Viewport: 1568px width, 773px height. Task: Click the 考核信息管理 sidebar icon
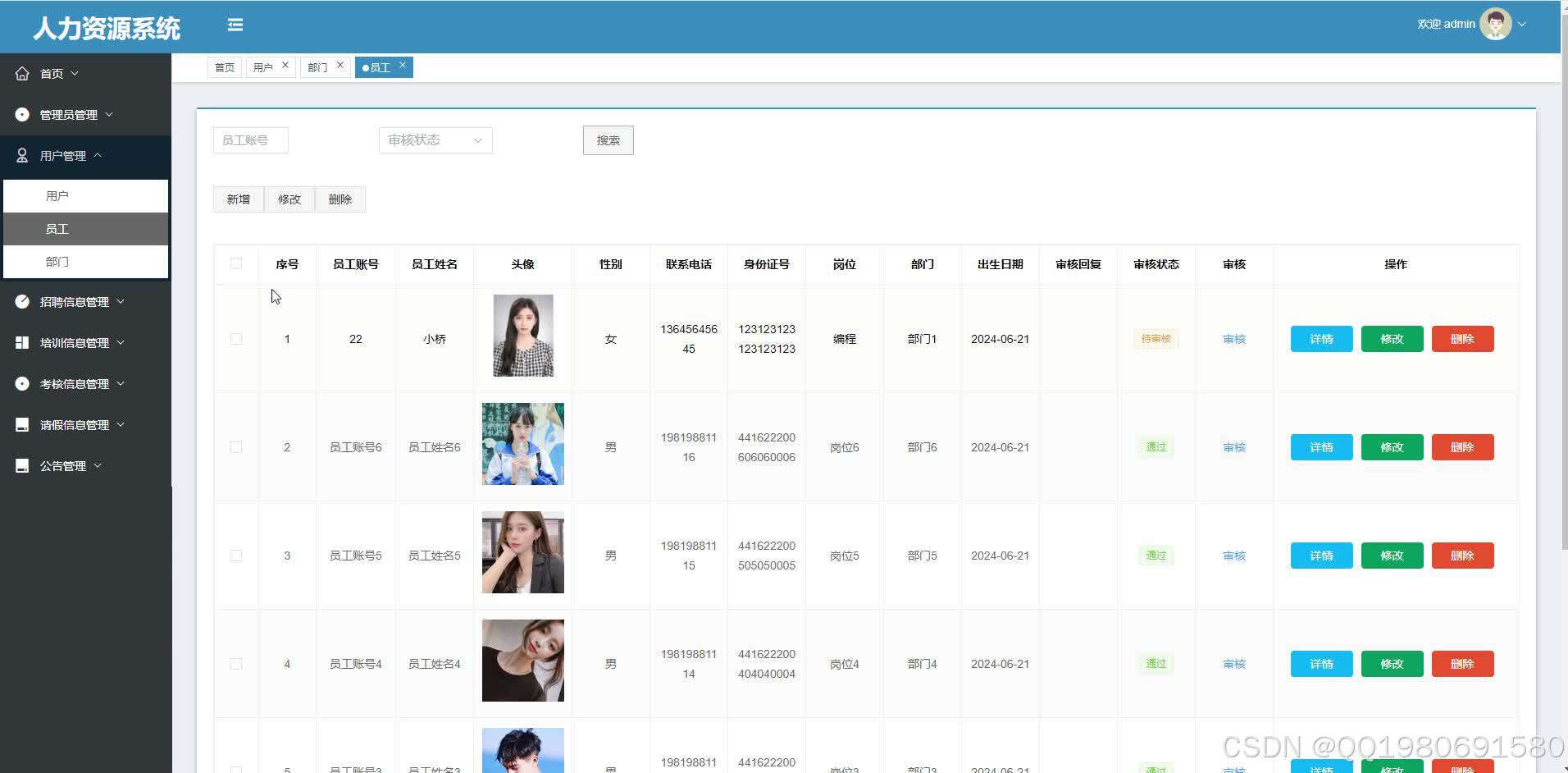pos(22,384)
